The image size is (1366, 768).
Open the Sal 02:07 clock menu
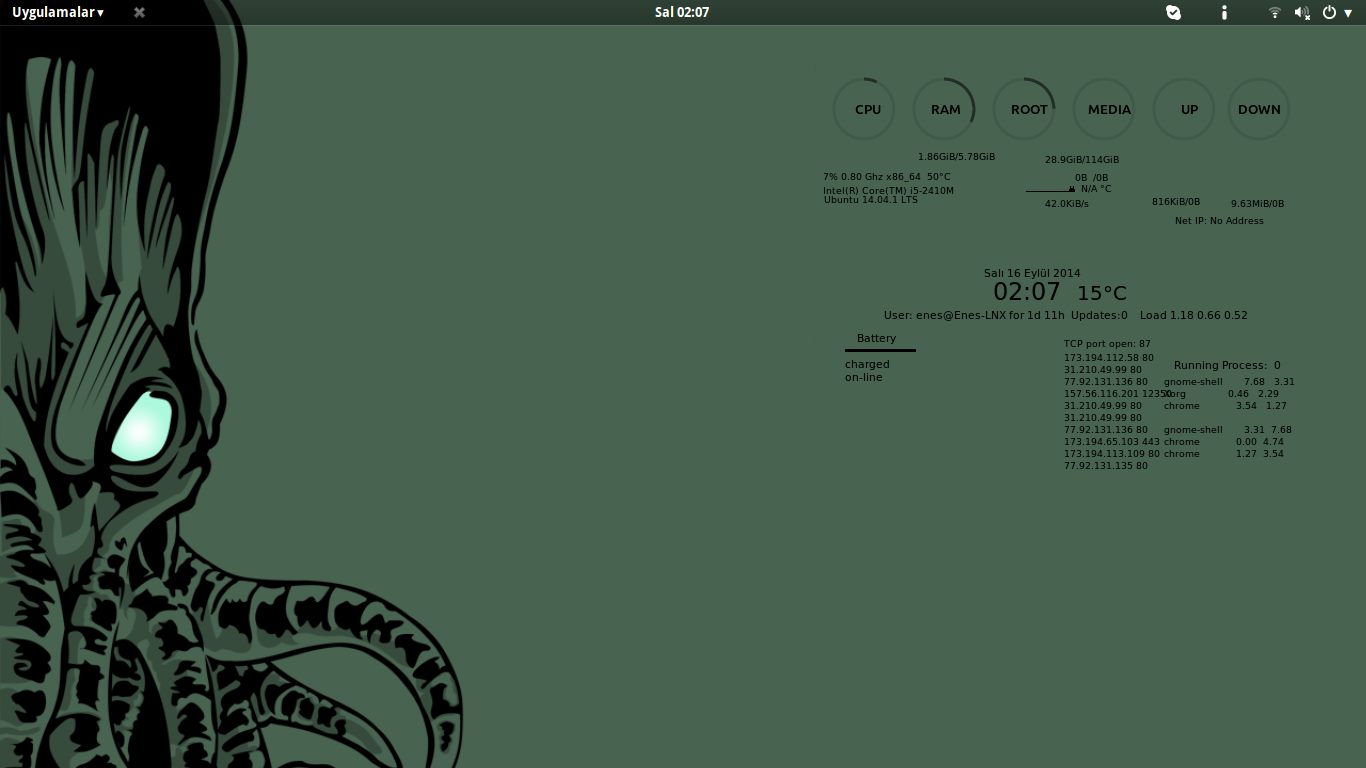pyautogui.click(x=682, y=12)
